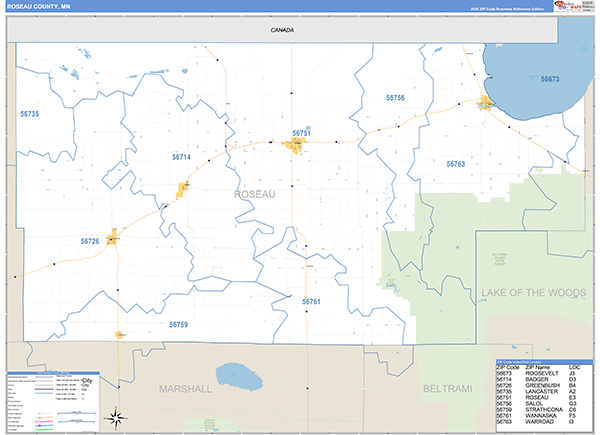Click the 56759 ZIP label on map

178,324
